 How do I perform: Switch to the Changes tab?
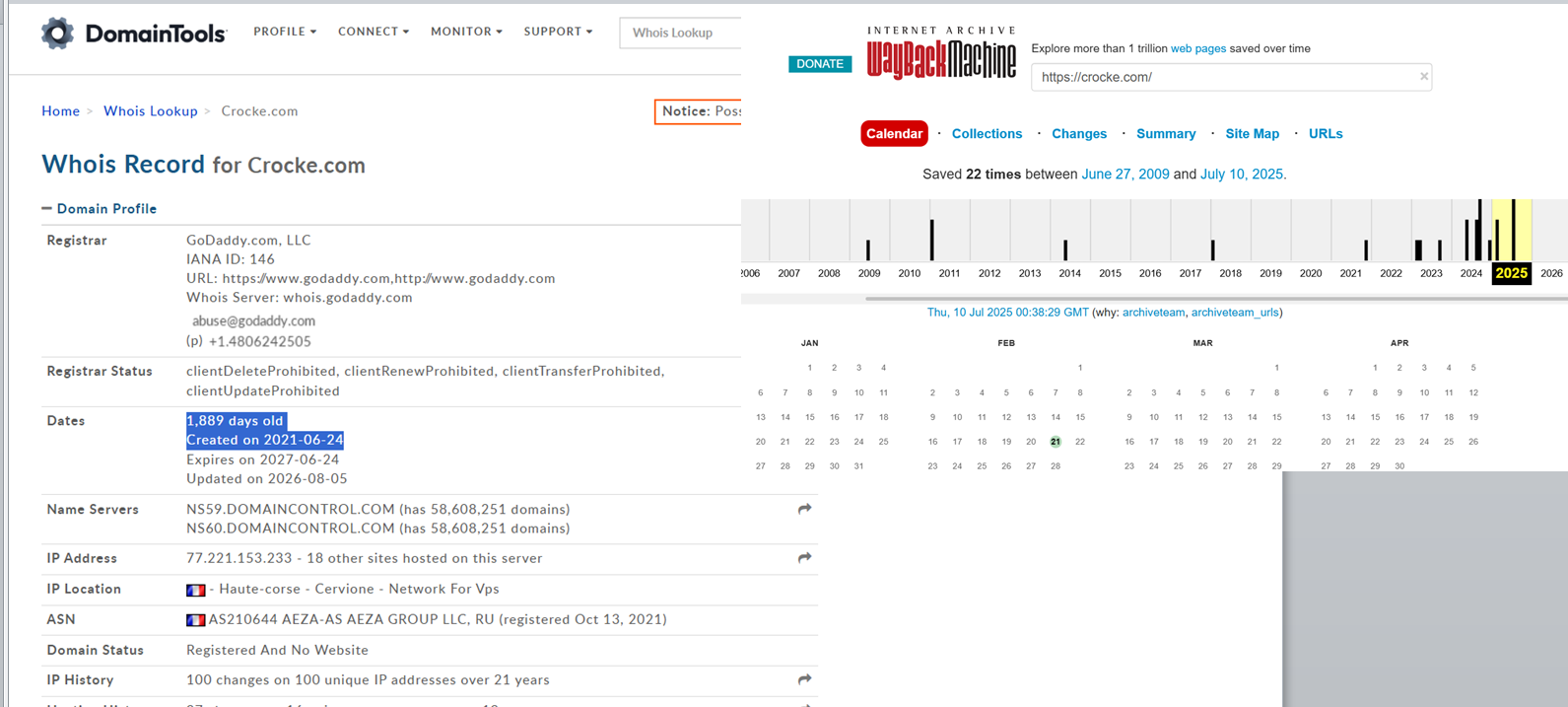click(1079, 133)
